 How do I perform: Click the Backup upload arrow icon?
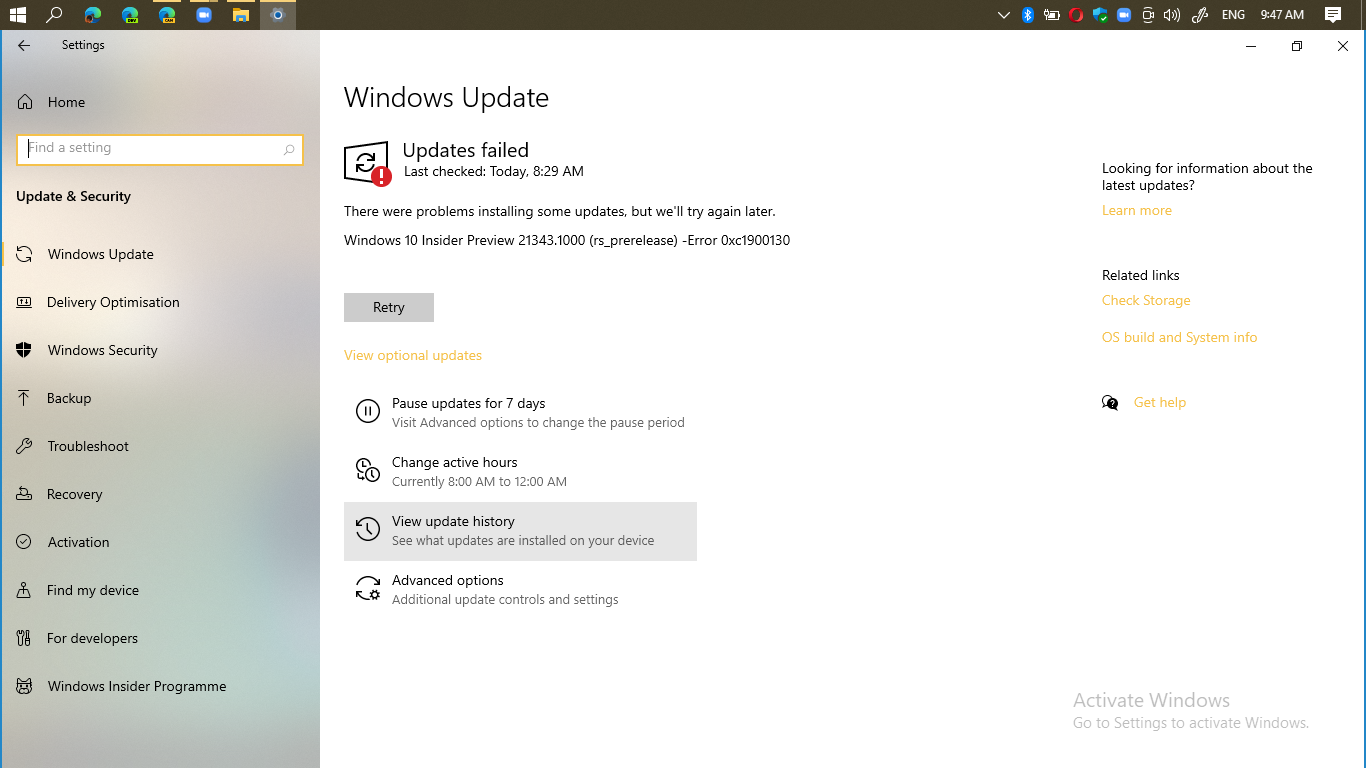pyautogui.click(x=25, y=398)
